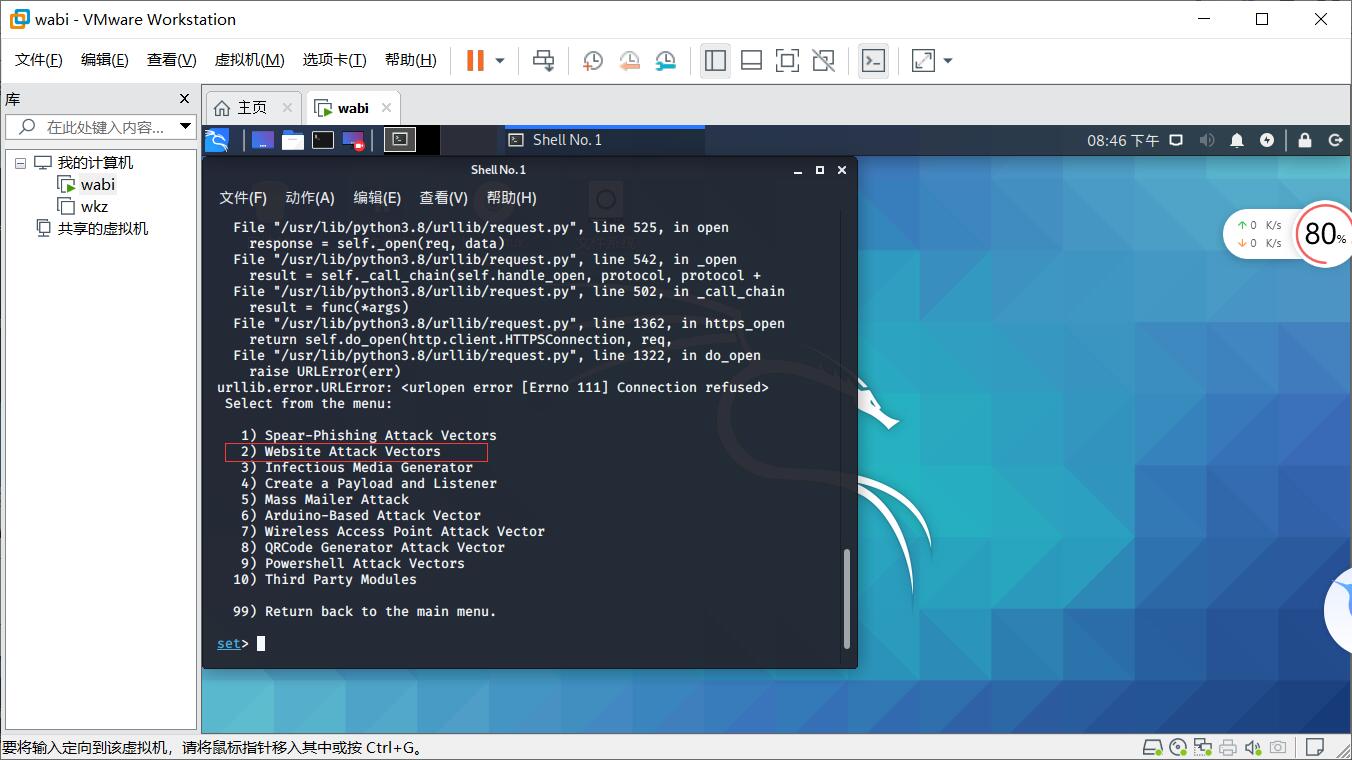Screen dimensions: 1352x760
Task: Open the Kali applications menu icon
Action: click(x=217, y=140)
